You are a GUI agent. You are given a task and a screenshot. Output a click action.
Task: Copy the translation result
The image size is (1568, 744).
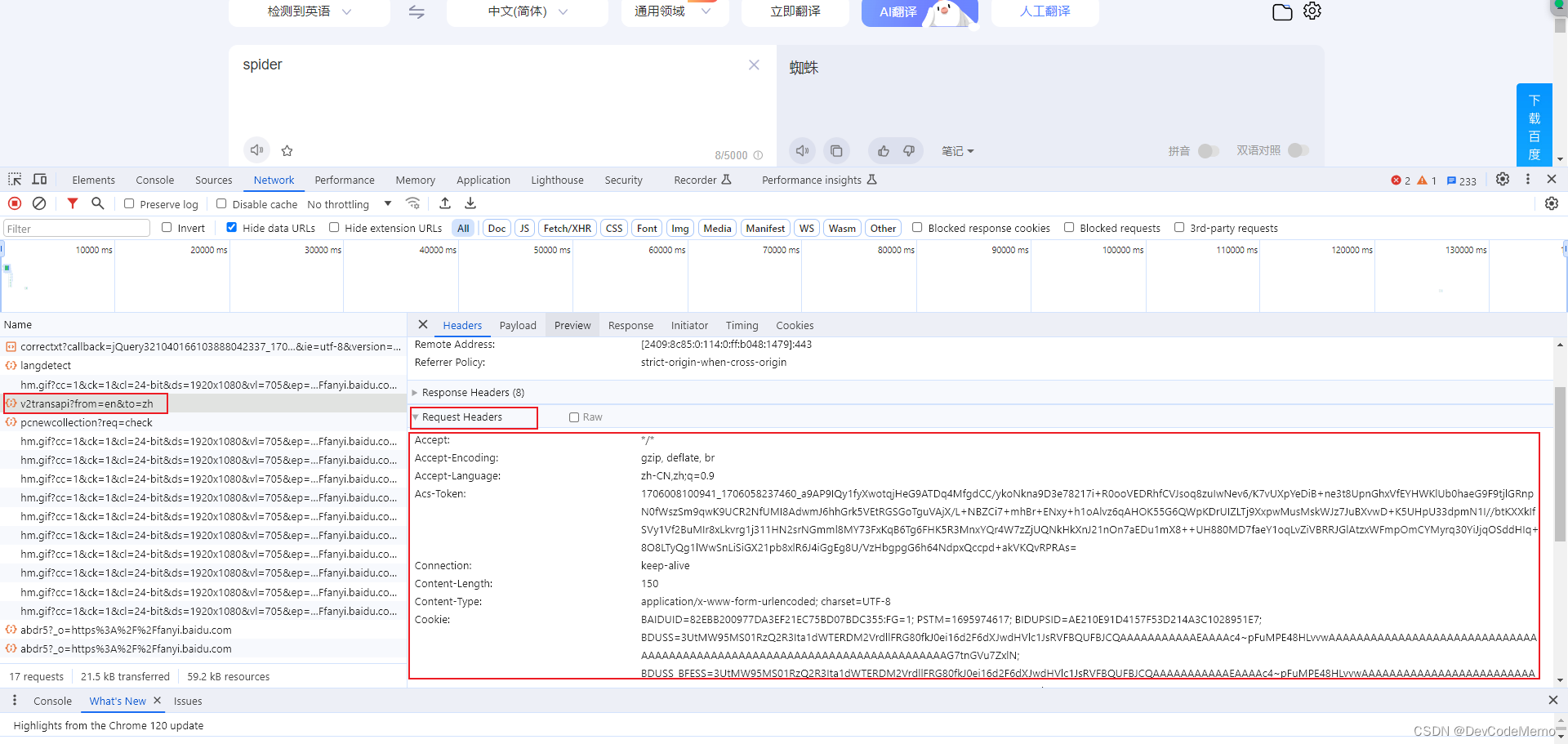836,150
